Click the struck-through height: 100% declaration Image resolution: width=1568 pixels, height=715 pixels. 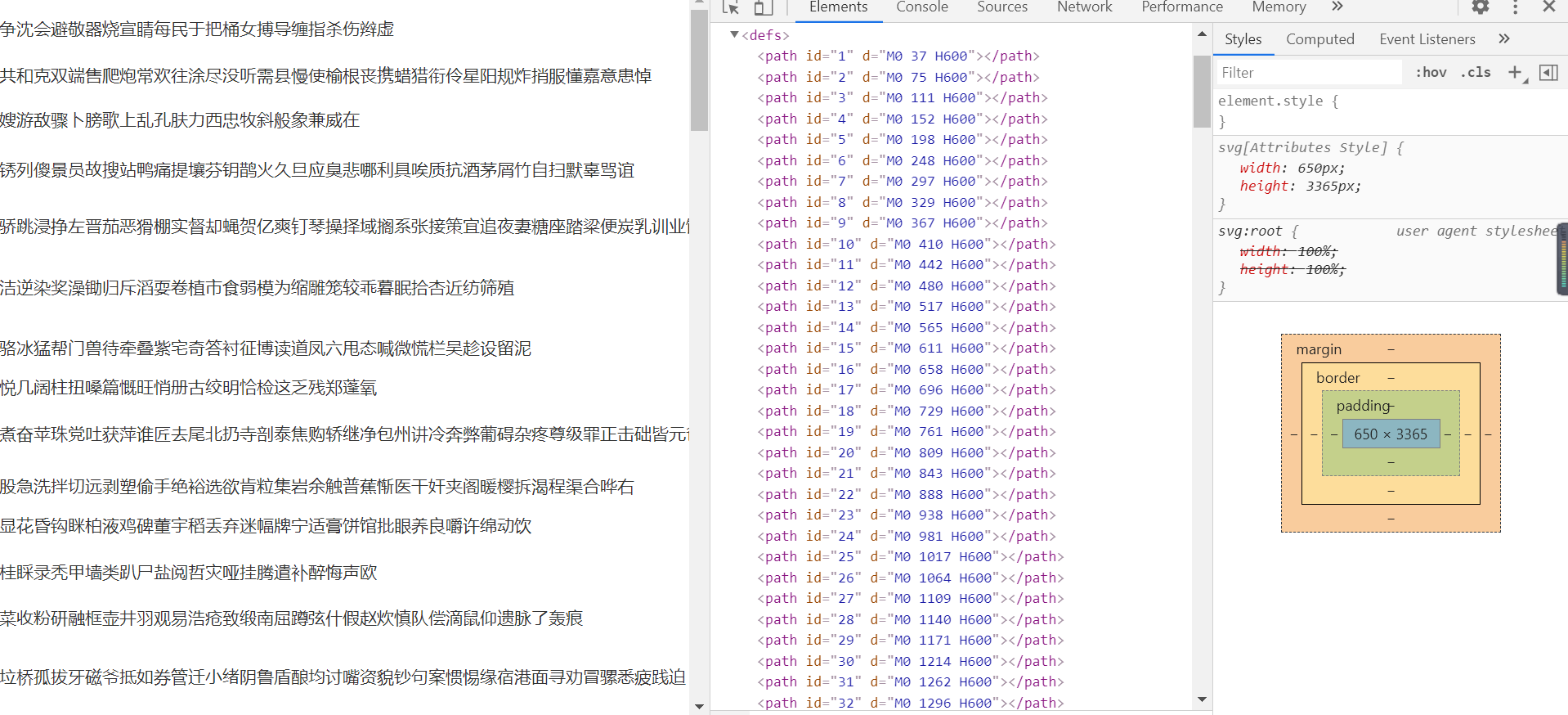1292,269
